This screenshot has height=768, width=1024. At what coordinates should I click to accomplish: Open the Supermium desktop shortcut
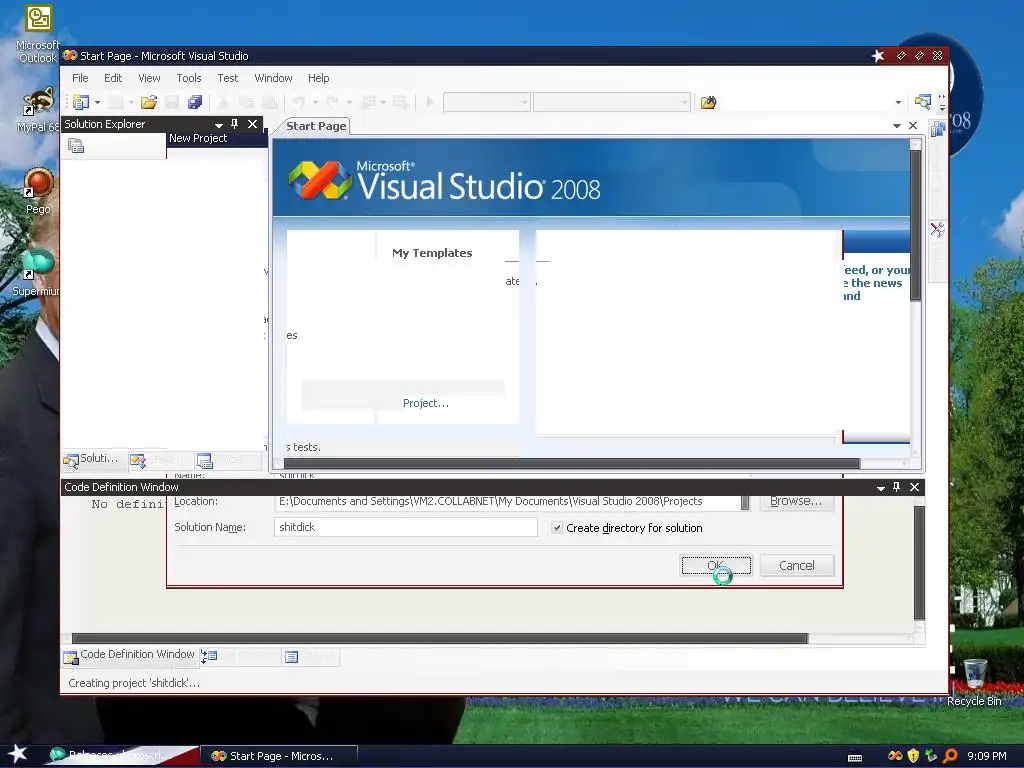pos(37,272)
